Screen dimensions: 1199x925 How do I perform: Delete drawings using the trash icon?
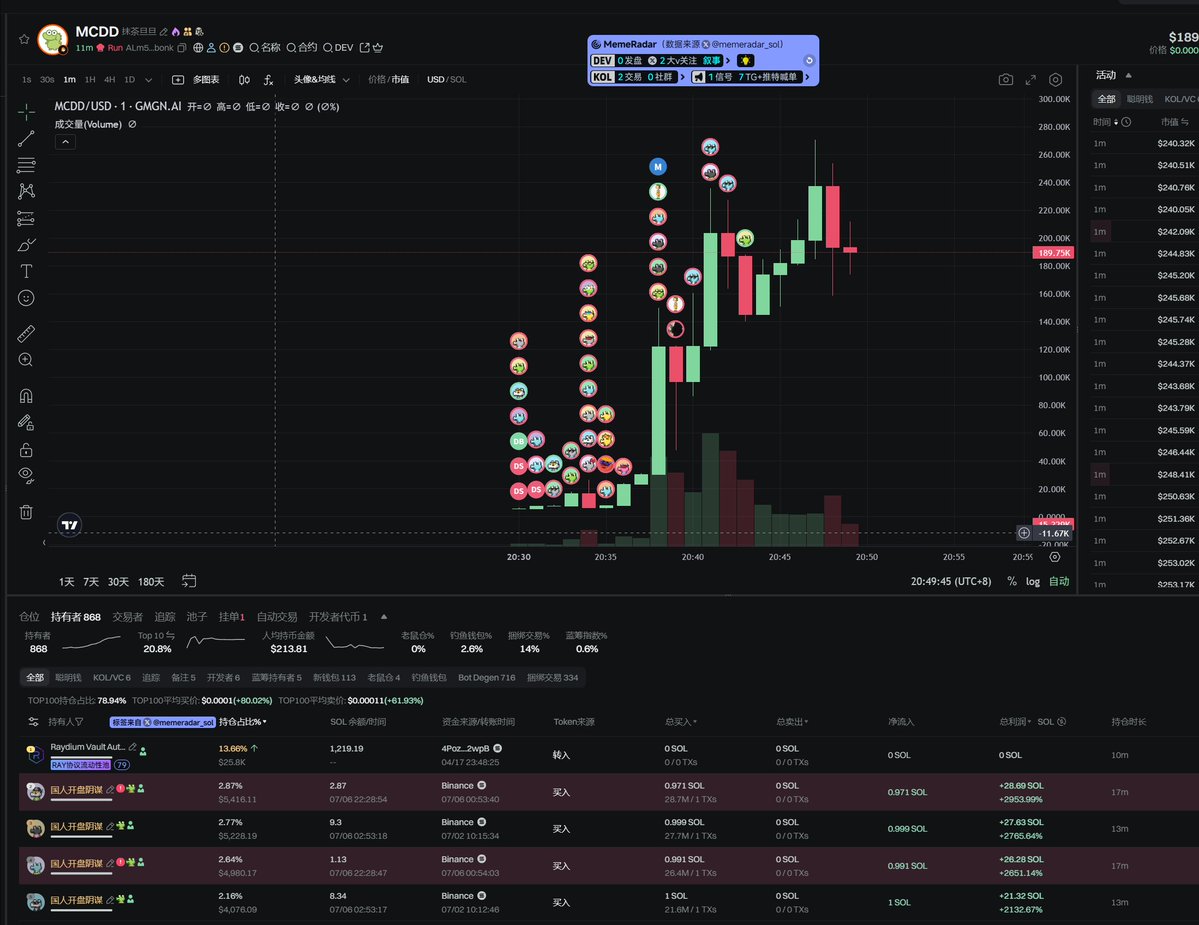(x=26, y=512)
